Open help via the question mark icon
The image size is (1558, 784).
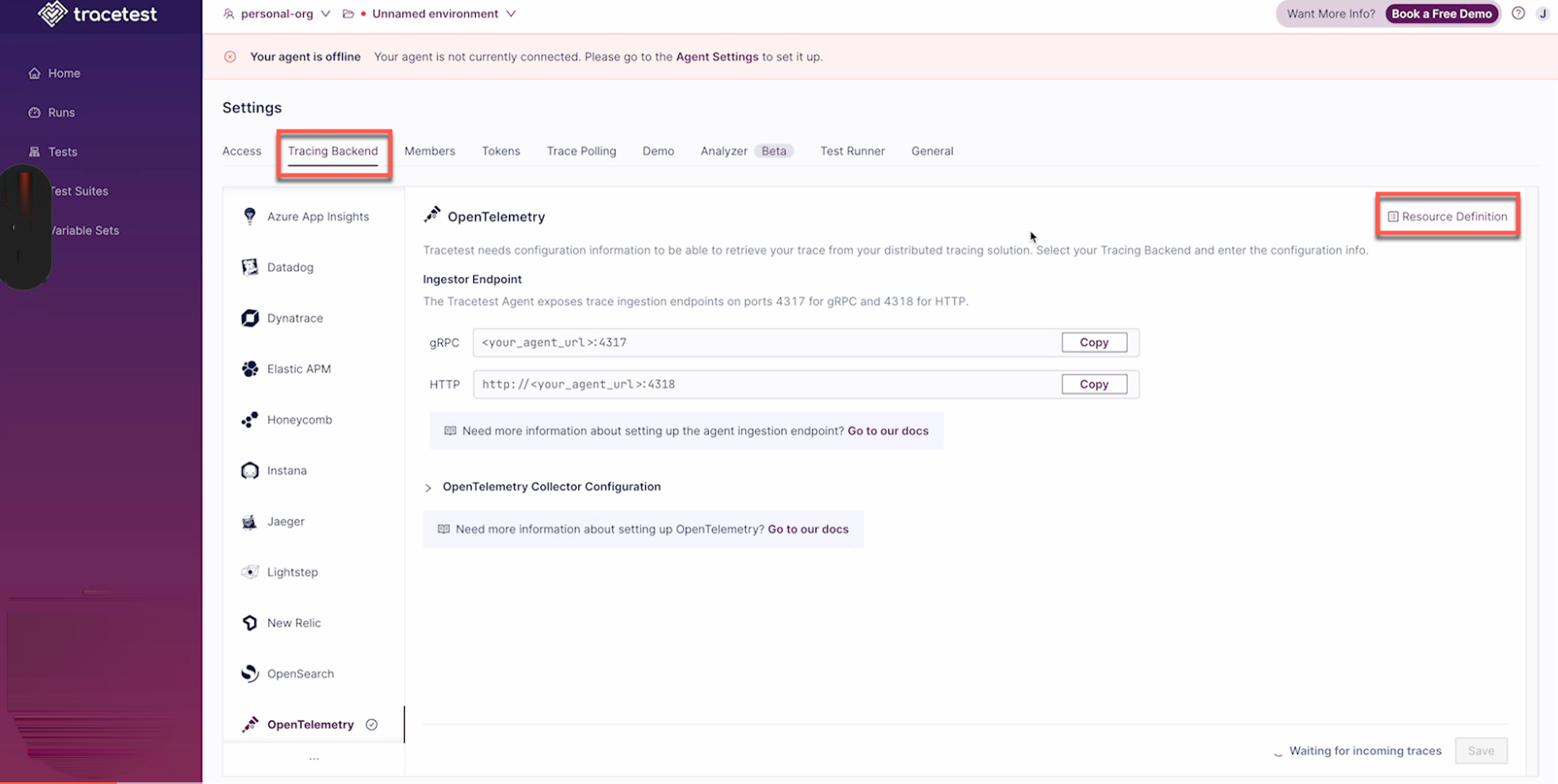(x=1518, y=14)
